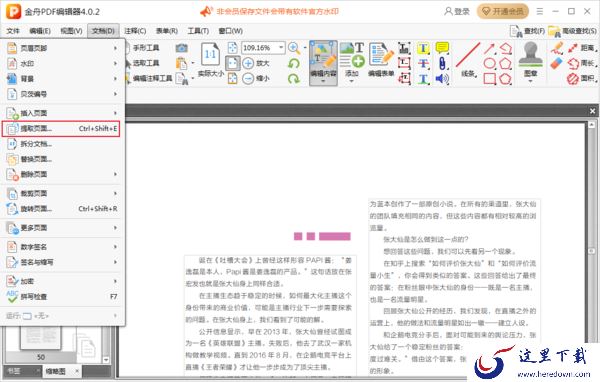Screen dimensions: 600x382
Task: Click the snapshot camera icon
Action: coord(182,48)
